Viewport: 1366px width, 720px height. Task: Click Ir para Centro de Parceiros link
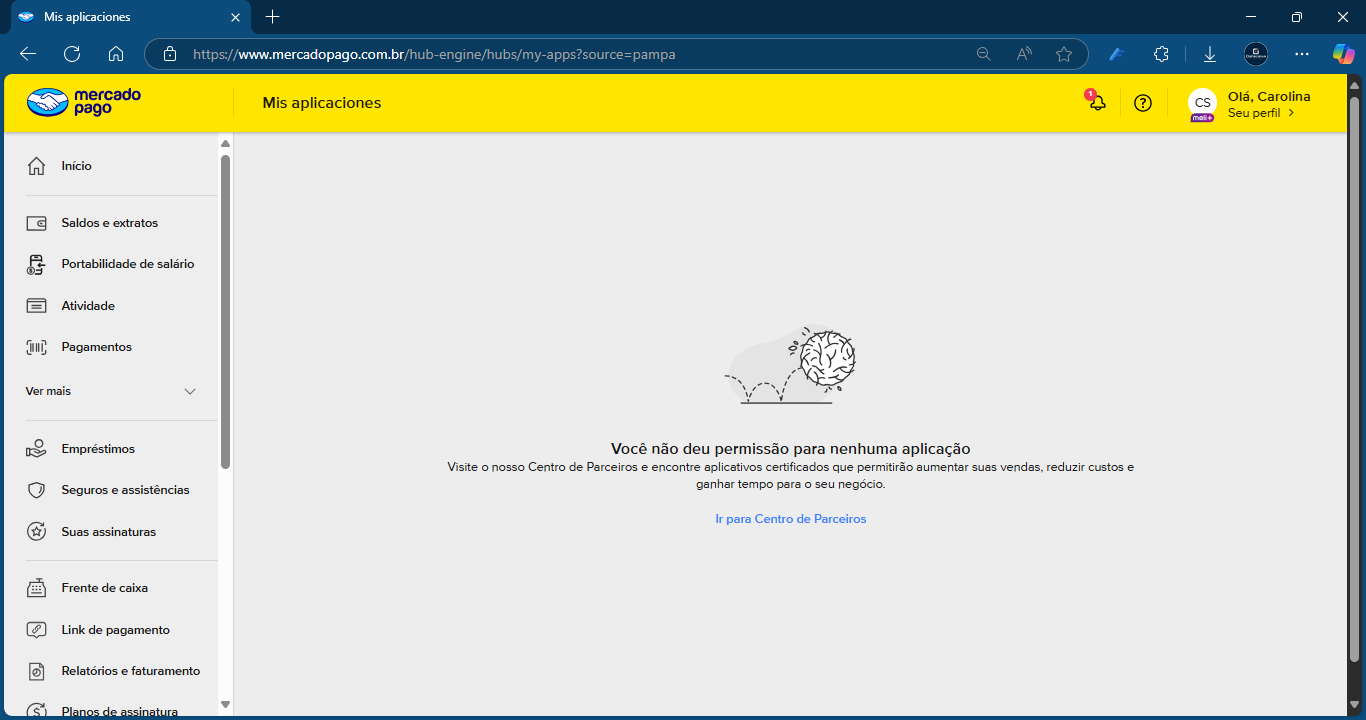pyautogui.click(x=790, y=519)
